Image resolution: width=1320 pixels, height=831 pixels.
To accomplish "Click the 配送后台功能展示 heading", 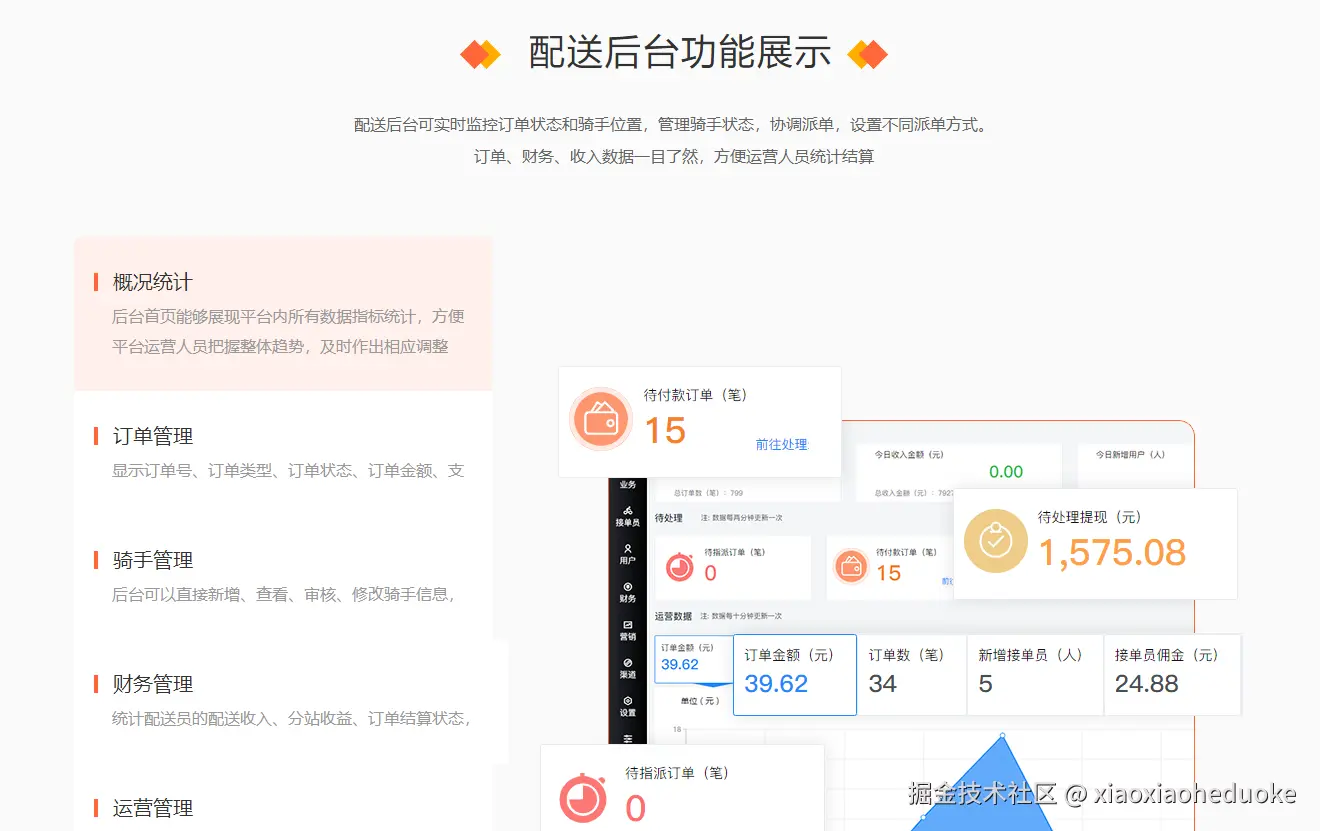I will [679, 52].
